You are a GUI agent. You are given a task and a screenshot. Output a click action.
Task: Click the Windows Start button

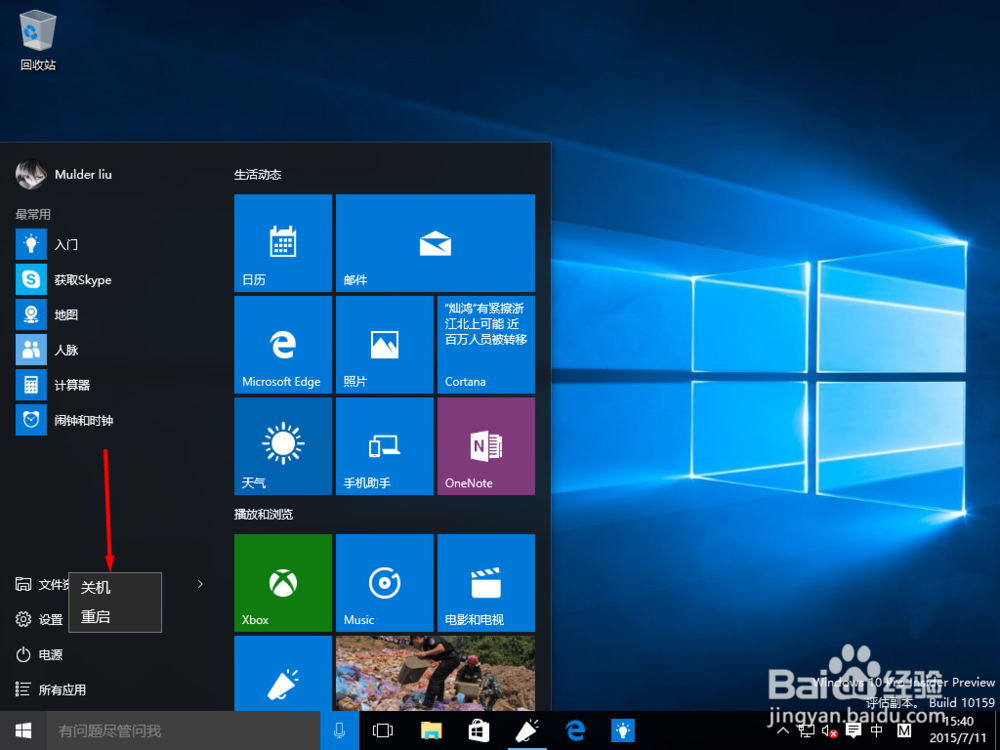[24, 730]
